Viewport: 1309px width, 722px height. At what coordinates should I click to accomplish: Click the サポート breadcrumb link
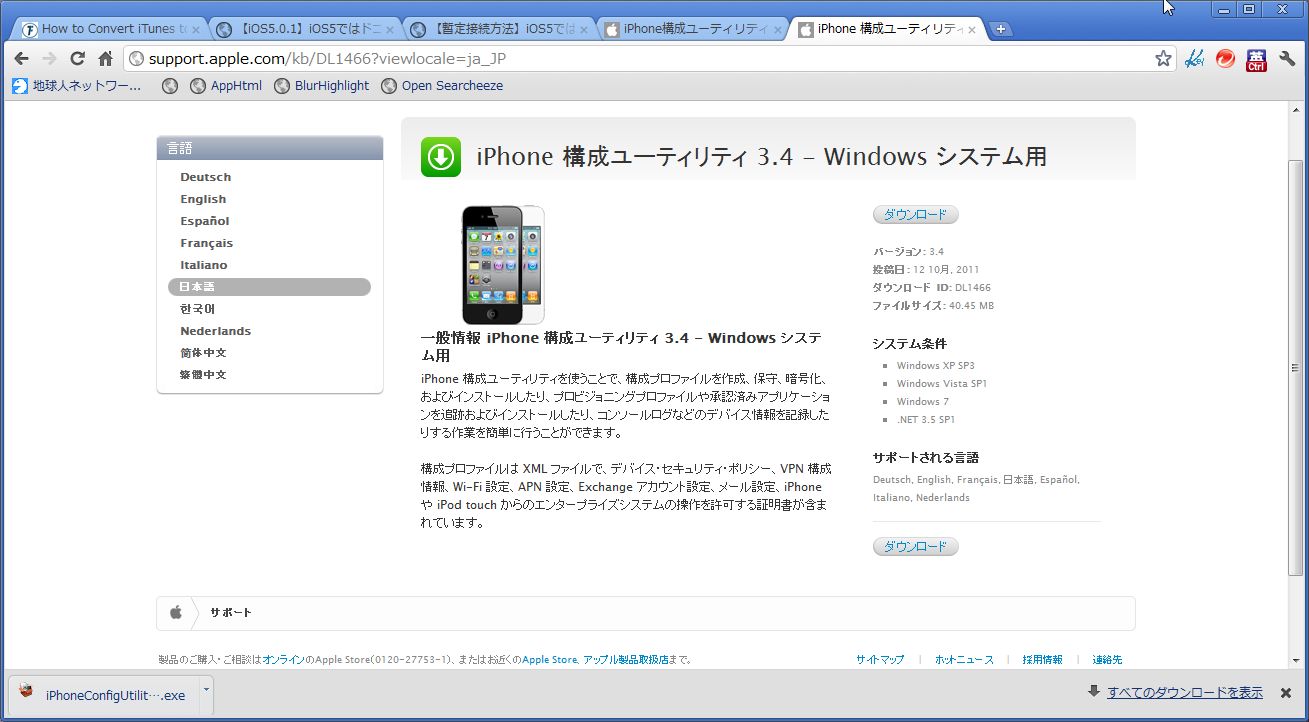tap(231, 613)
